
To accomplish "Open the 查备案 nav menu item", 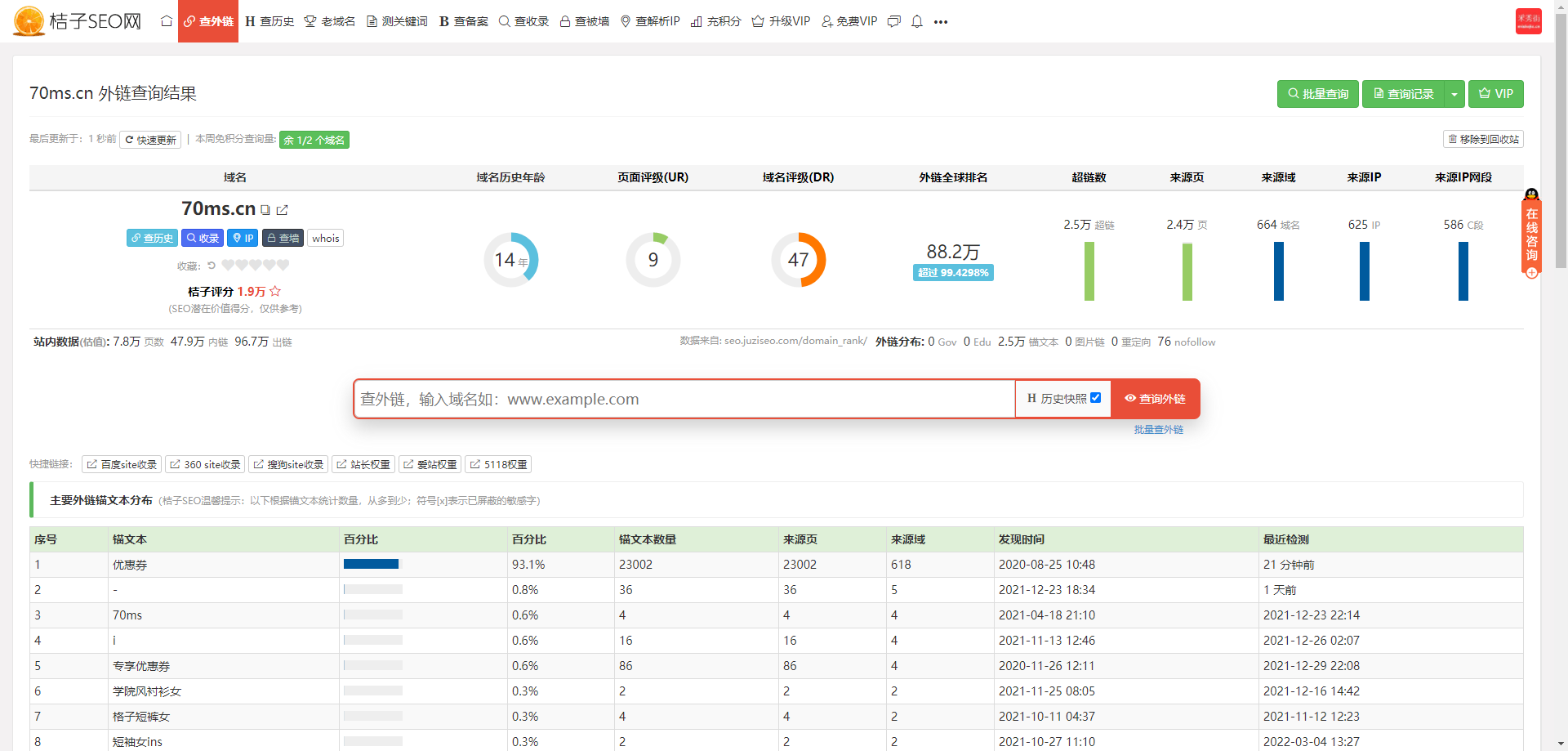I will 463,21.
